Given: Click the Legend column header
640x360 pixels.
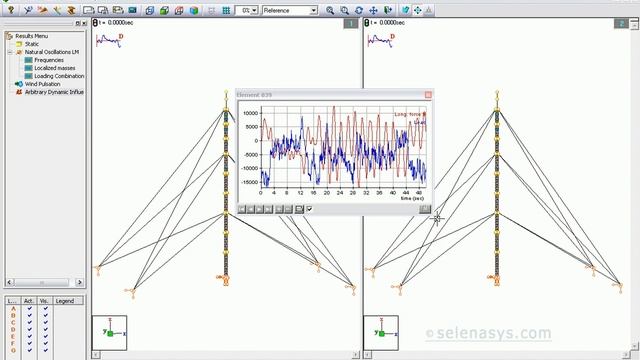Looking at the screenshot, I should (68, 301).
